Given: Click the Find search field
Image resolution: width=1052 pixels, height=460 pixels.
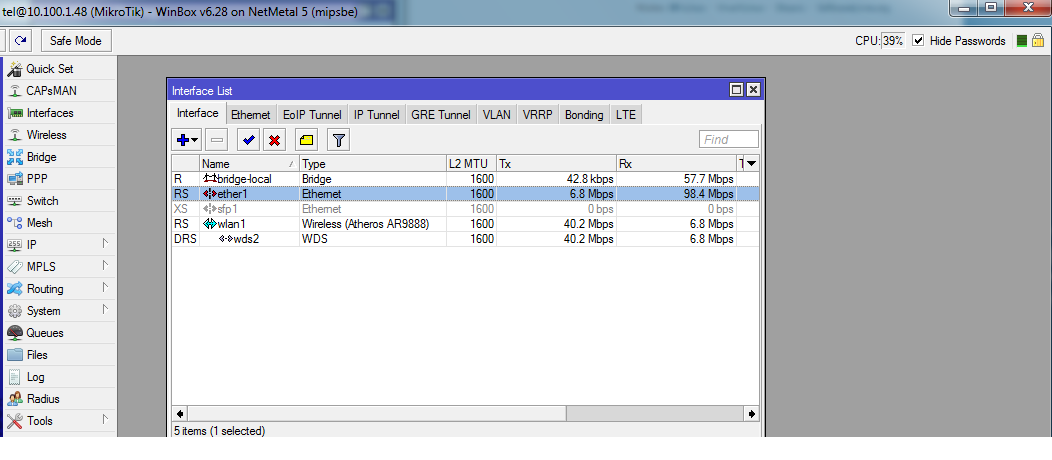Looking at the screenshot, I should [x=729, y=139].
